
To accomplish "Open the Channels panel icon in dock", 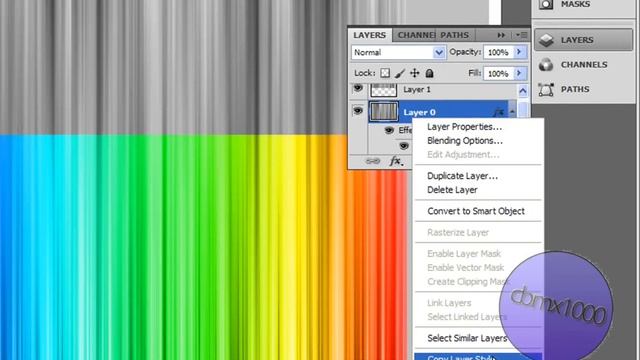I will tap(546, 64).
